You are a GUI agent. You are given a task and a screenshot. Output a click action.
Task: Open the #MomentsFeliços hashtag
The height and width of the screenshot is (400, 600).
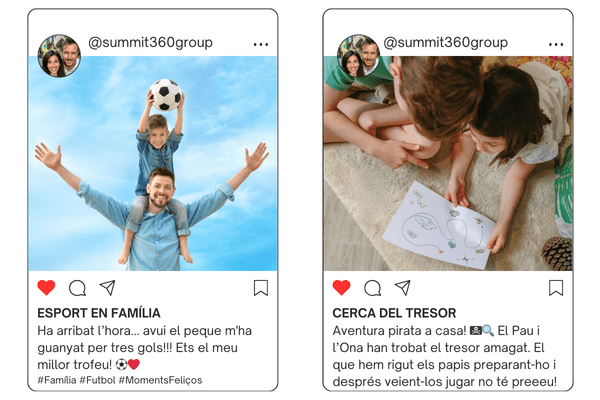click(160, 380)
